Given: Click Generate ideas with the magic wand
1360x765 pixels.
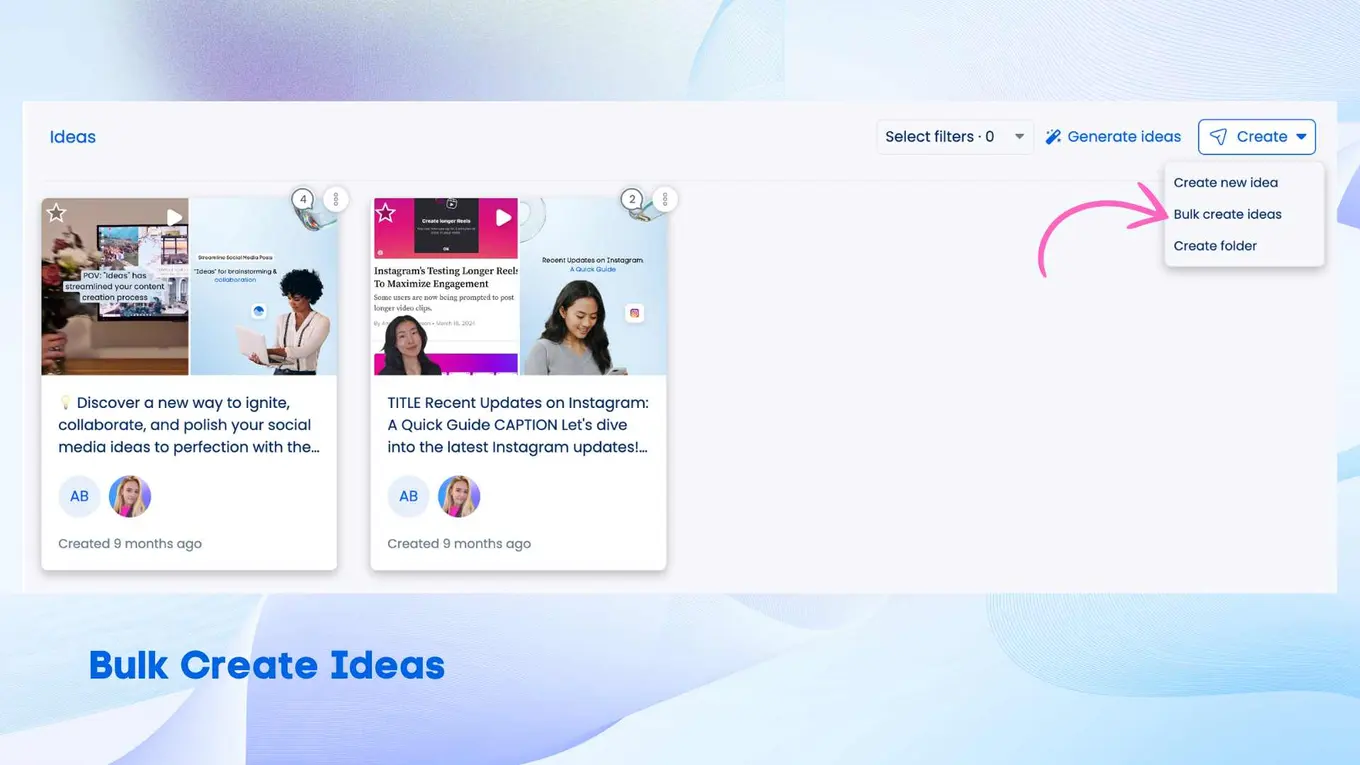Looking at the screenshot, I should coord(1113,137).
